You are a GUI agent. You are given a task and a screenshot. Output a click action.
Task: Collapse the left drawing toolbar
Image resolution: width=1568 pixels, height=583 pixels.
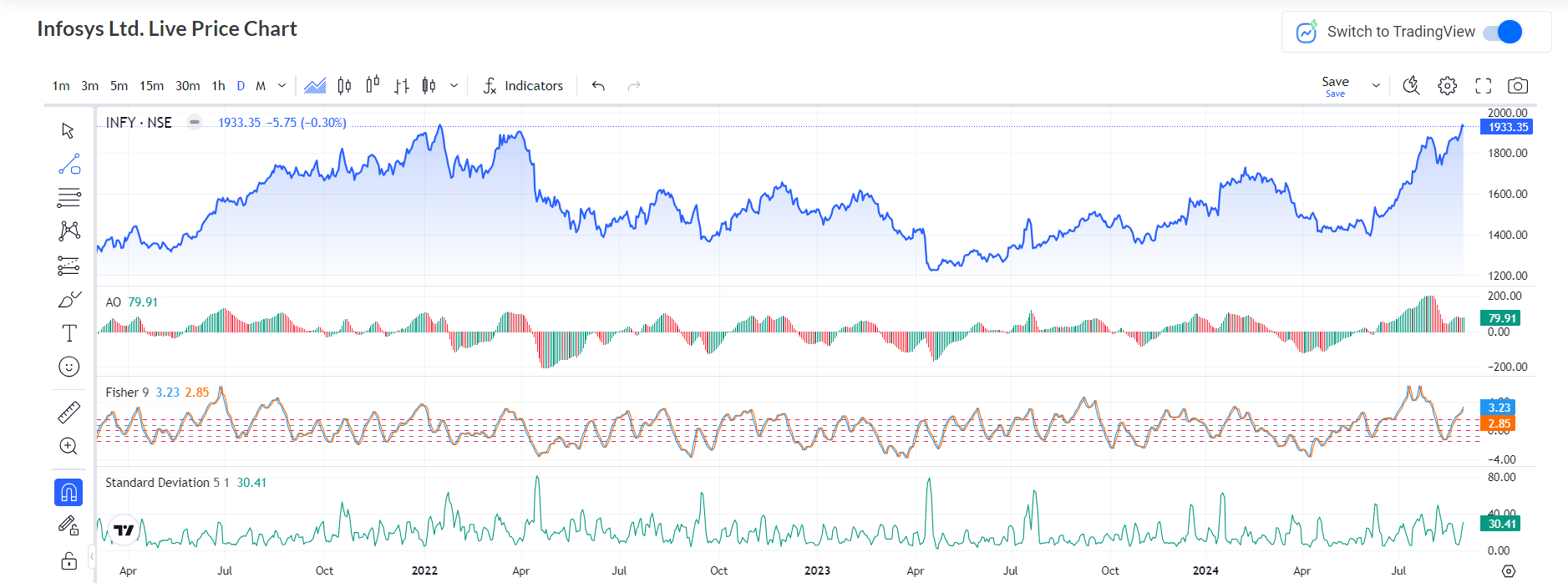tap(92, 555)
